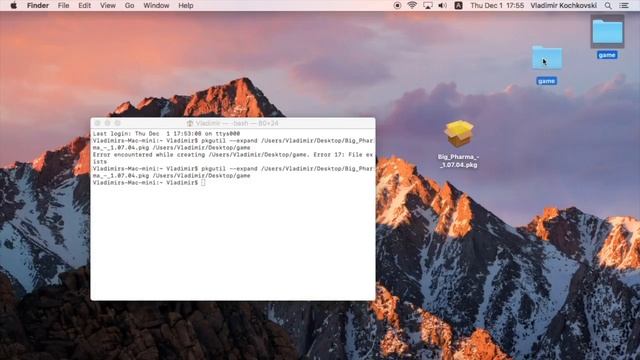Screen dimensions: 640x360
Task: Open Notification Center
Action: pos(624,5)
